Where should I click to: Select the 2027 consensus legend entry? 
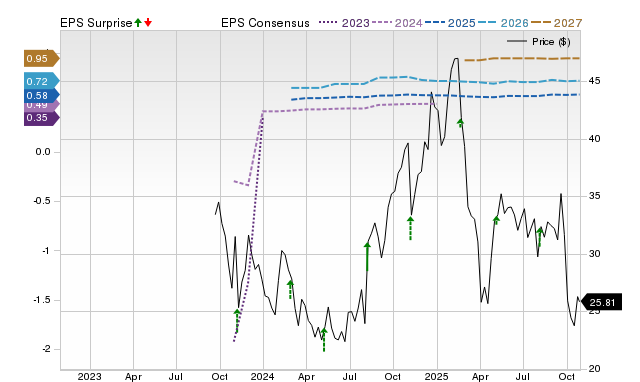(556, 23)
